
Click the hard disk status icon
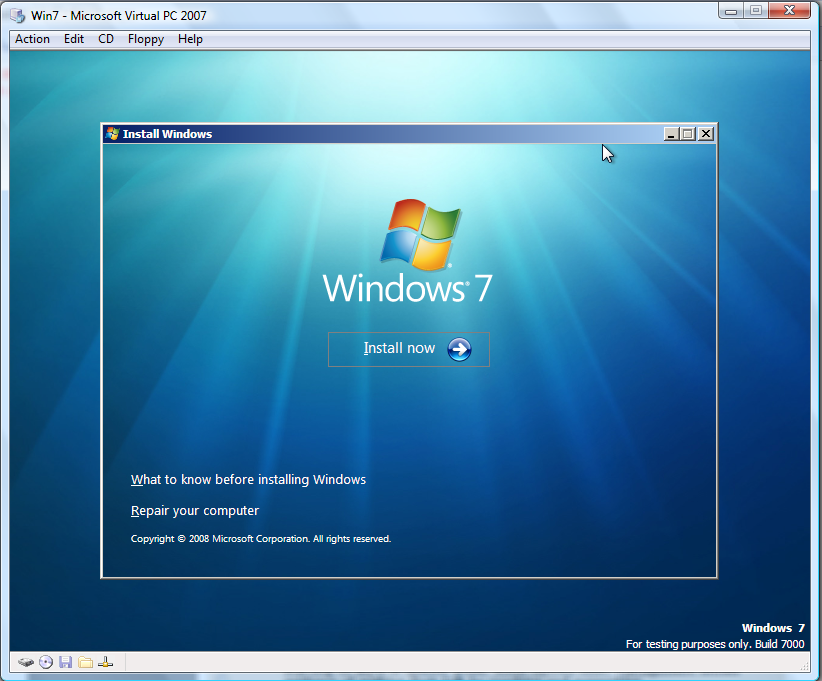(26, 662)
